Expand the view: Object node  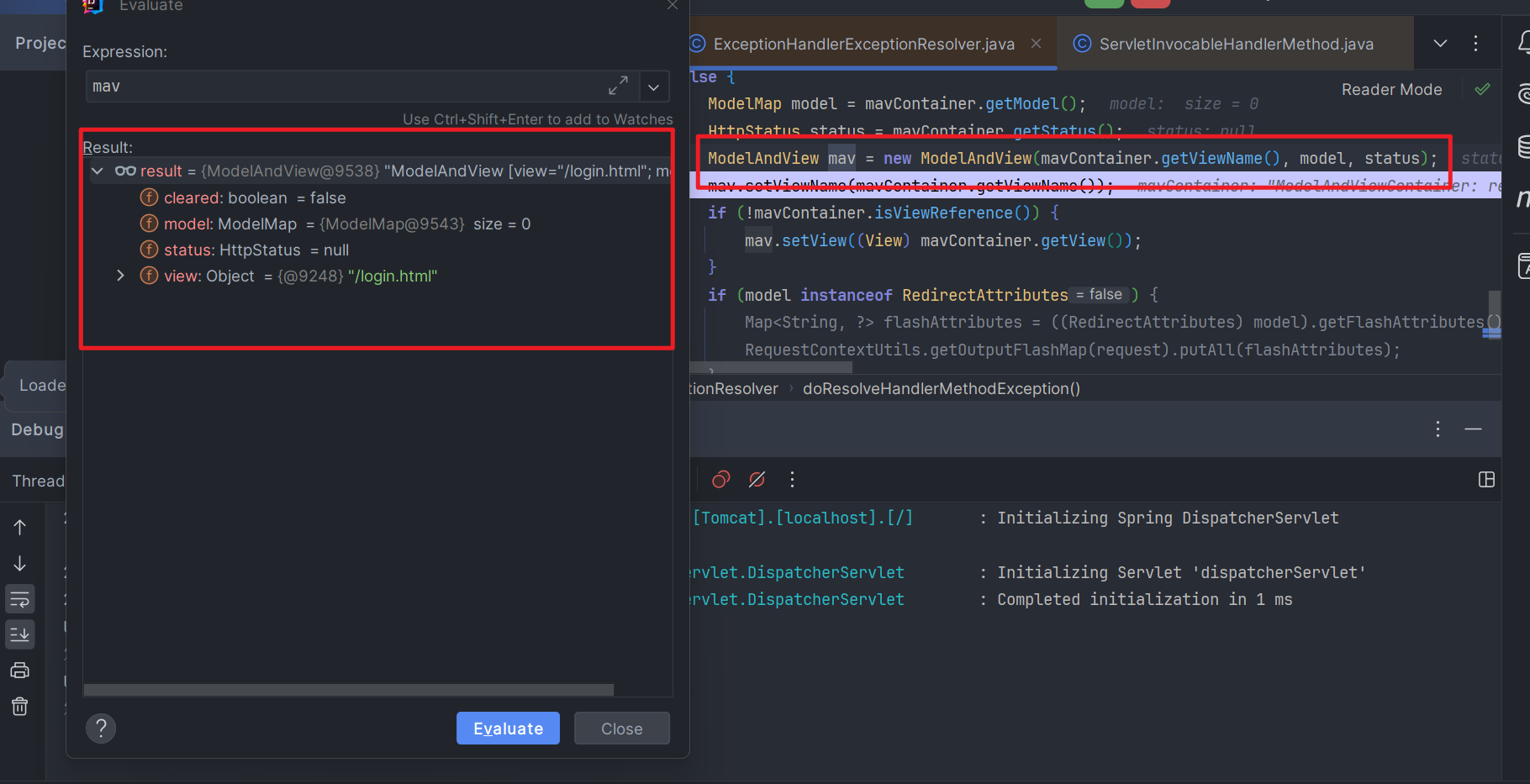pyautogui.click(x=120, y=276)
